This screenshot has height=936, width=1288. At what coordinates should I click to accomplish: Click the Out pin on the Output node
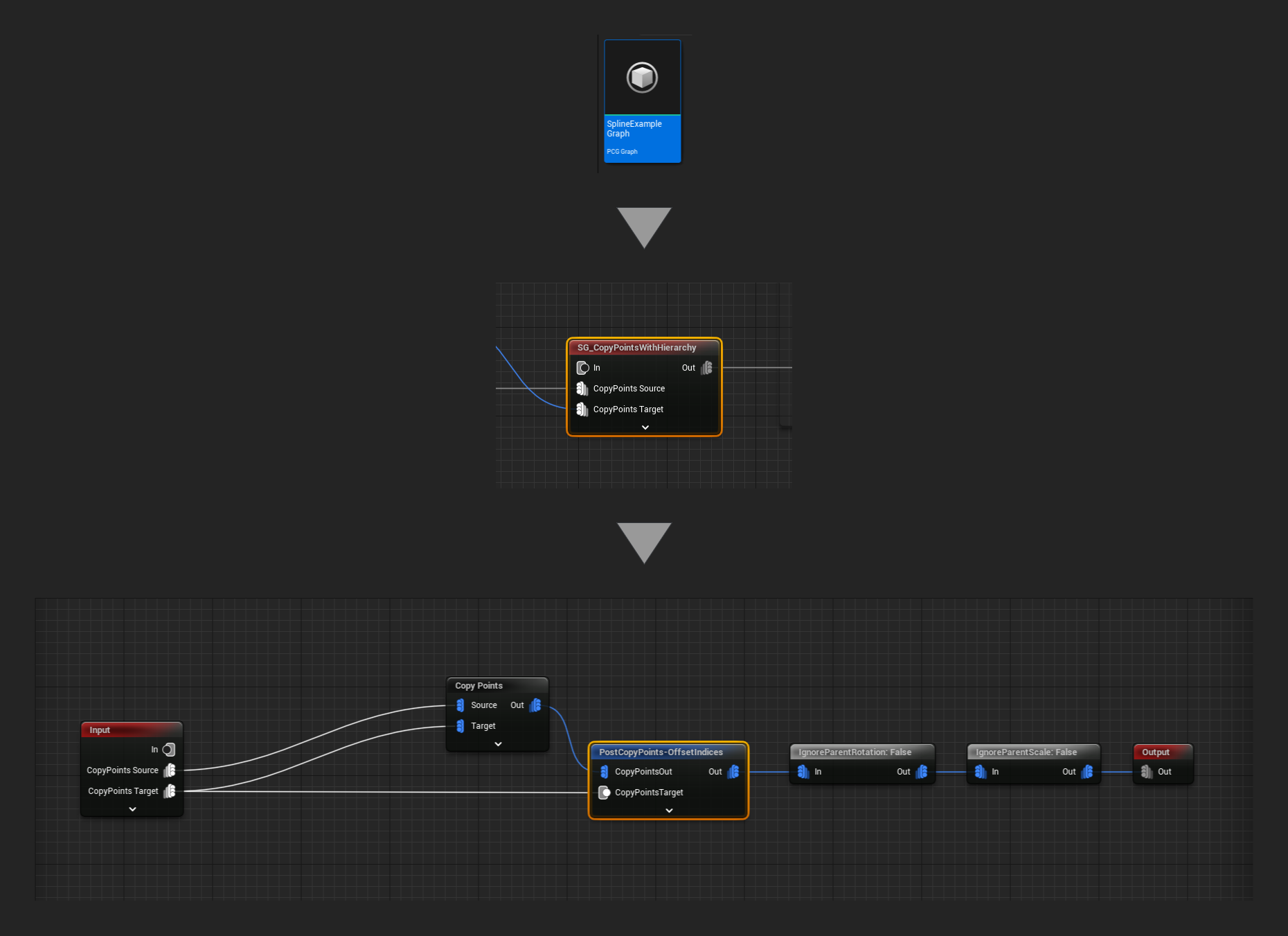(1147, 772)
